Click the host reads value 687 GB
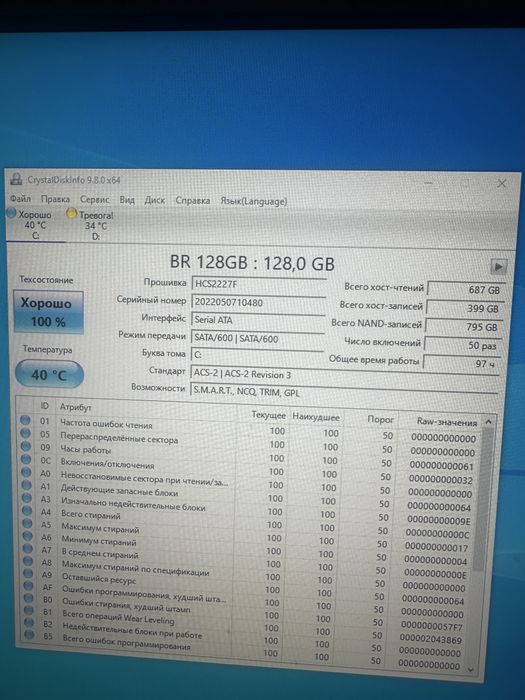 (466, 290)
